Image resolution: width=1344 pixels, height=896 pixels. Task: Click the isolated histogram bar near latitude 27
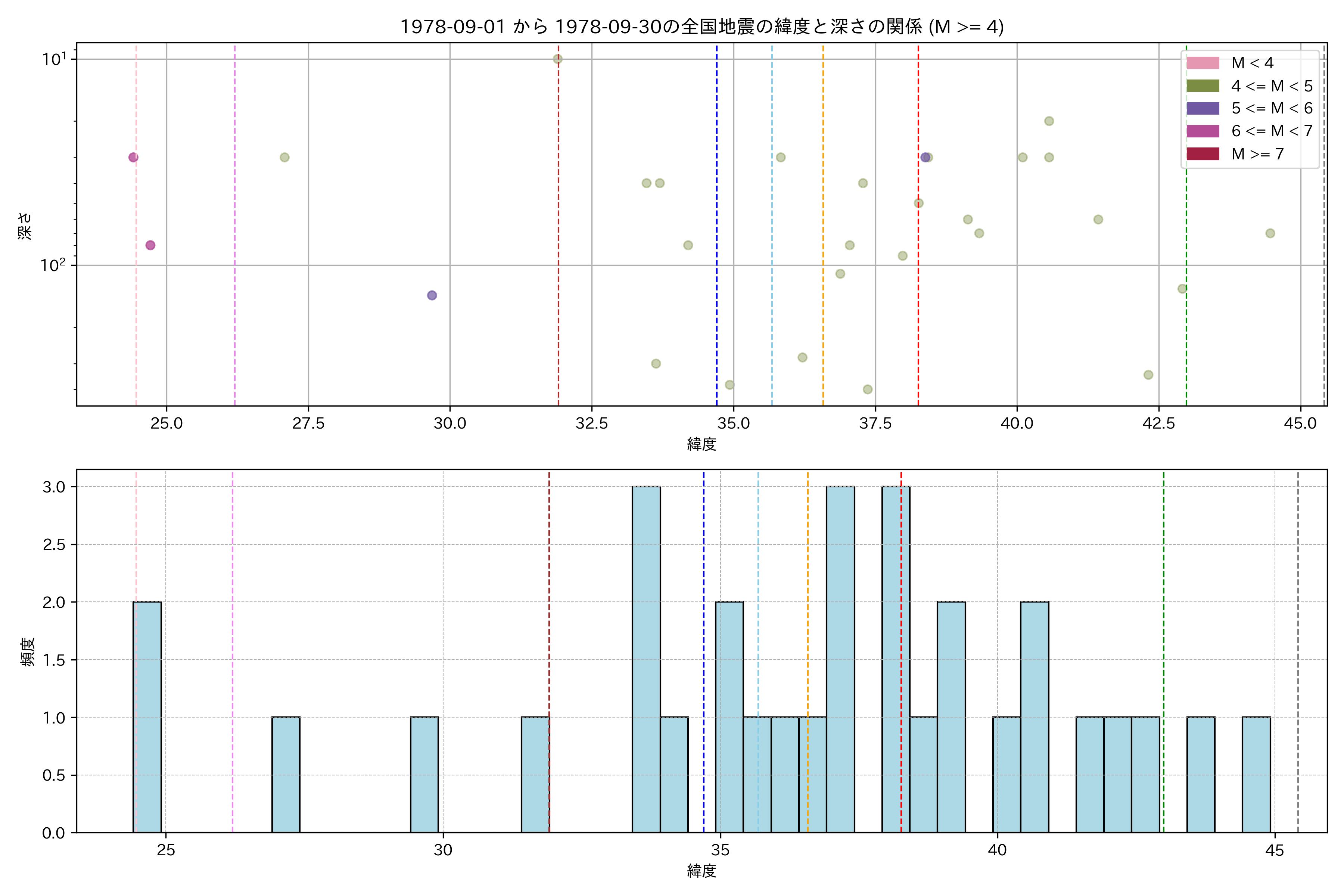[x=286, y=775]
